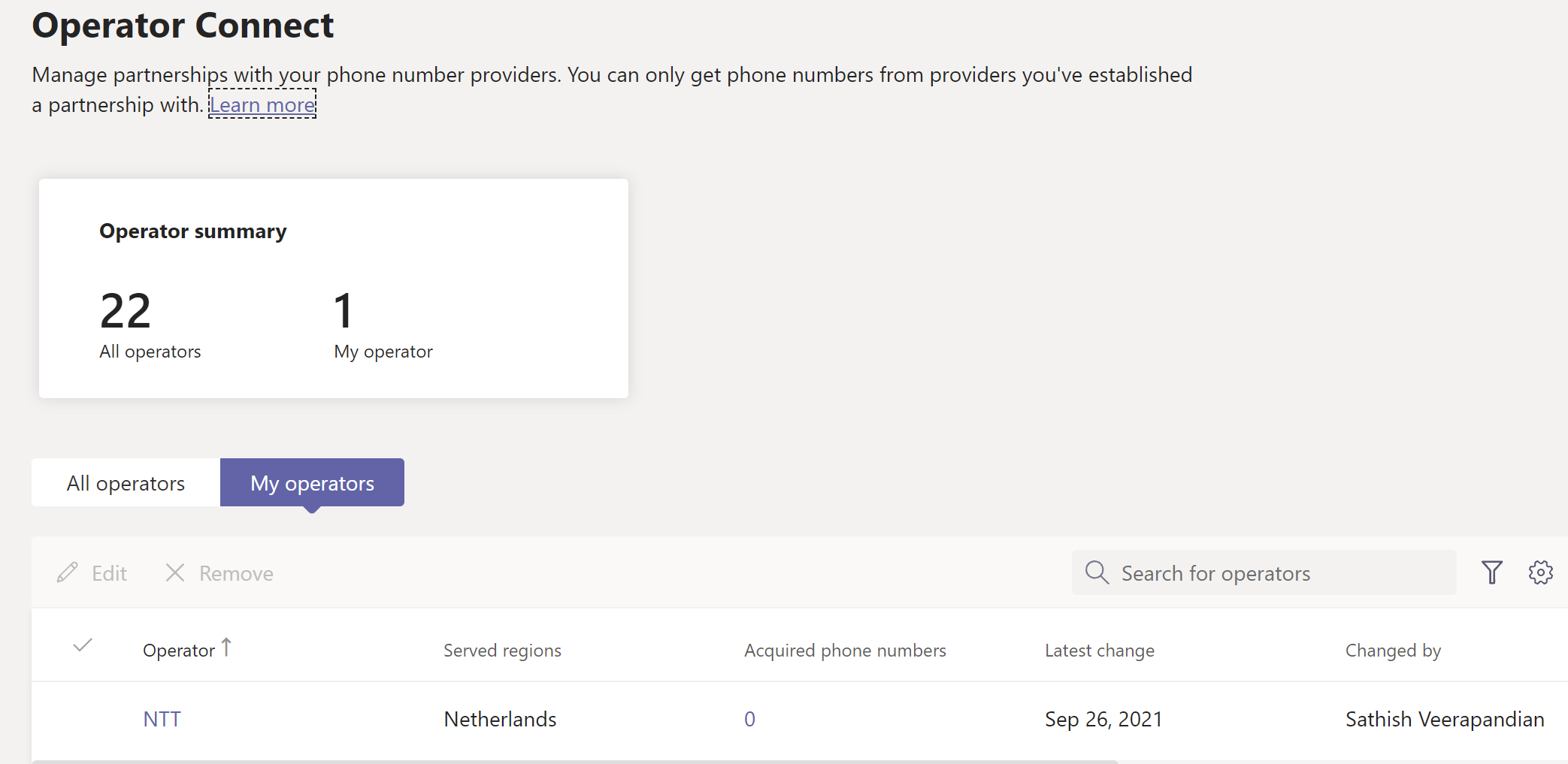
Task: Click the Changed by column header
Action: pyautogui.click(x=1393, y=651)
